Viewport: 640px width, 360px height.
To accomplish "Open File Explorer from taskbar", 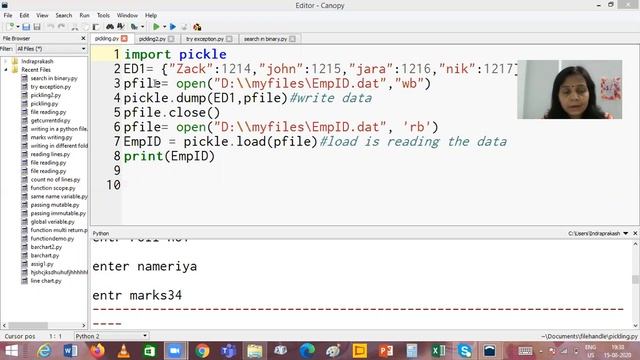I will [x=255, y=351].
